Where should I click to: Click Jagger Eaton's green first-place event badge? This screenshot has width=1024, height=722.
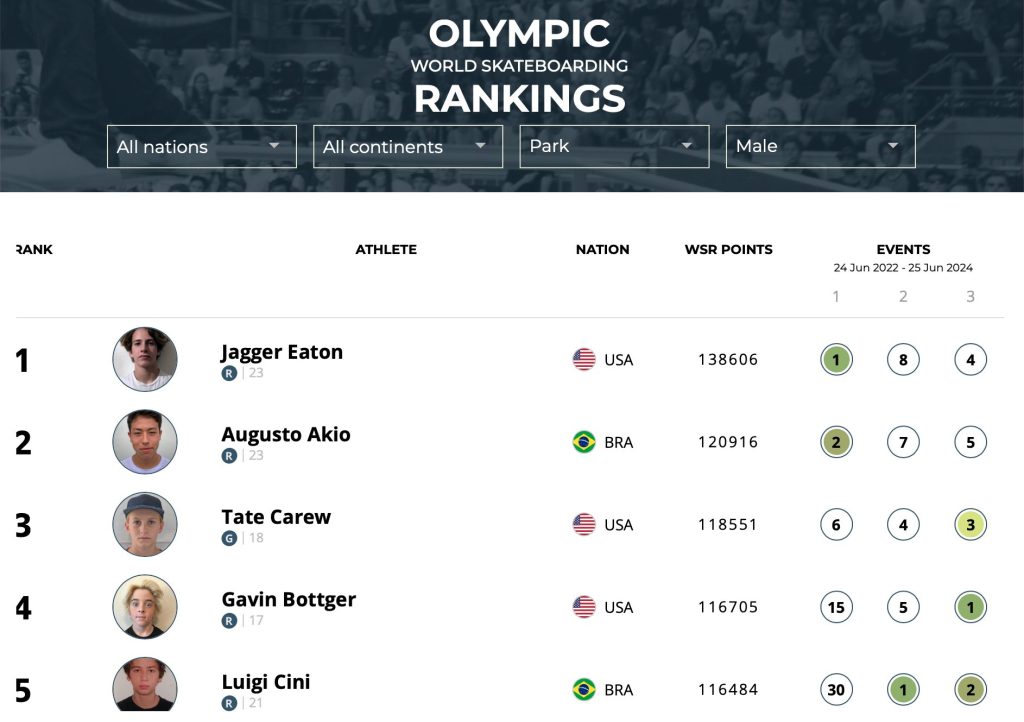(x=836, y=360)
